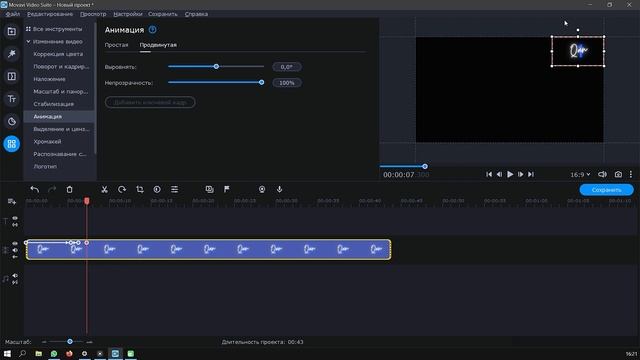The height and width of the screenshot is (360, 640).
Task: Open the Редактирование menu
Action: (x=50, y=14)
